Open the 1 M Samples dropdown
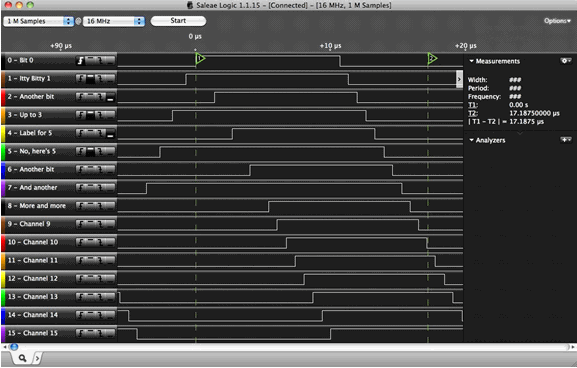The height and width of the screenshot is (368, 577). (x=39, y=21)
